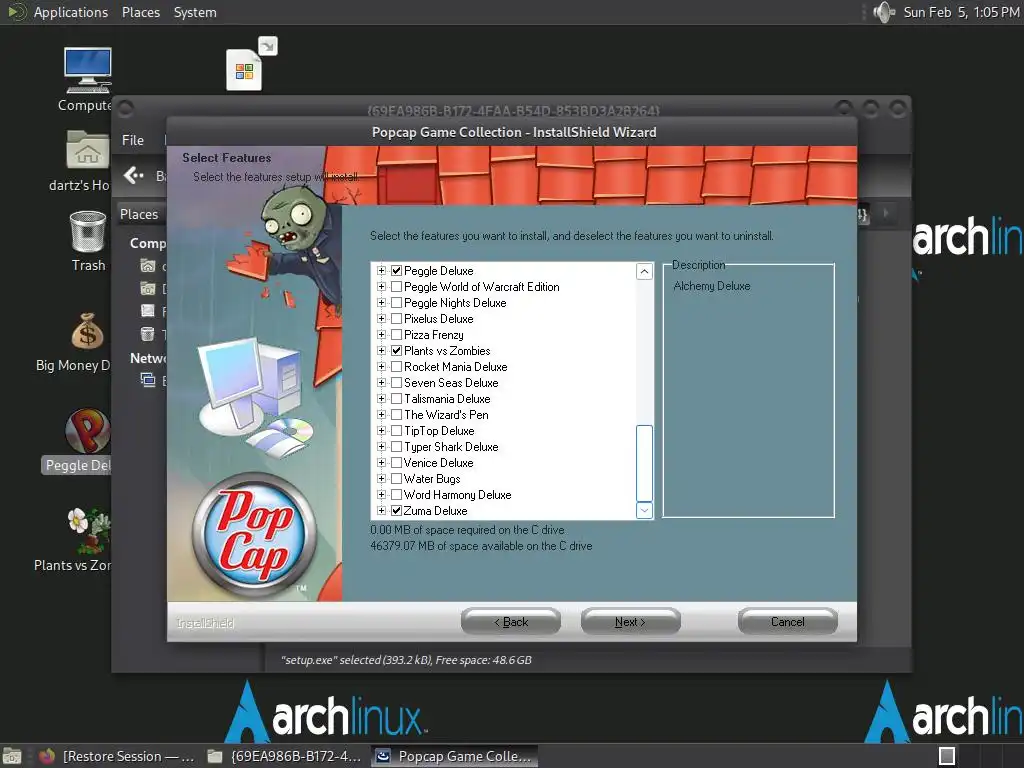The width and height of the screenshot is (1024, 768).
Task: Open the File menu in file manager
Action: [x=133, y=140]
